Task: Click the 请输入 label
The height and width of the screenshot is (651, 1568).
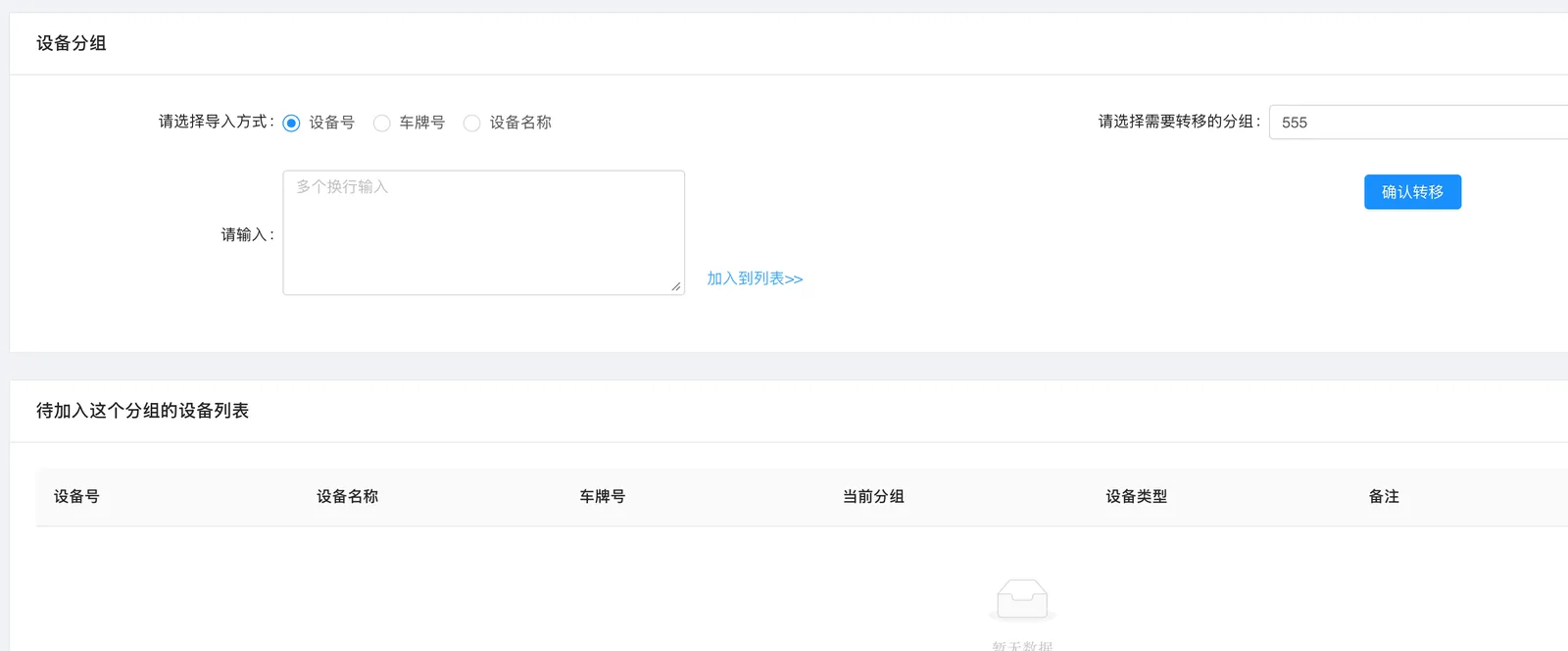Action: [x=247, y=234]
